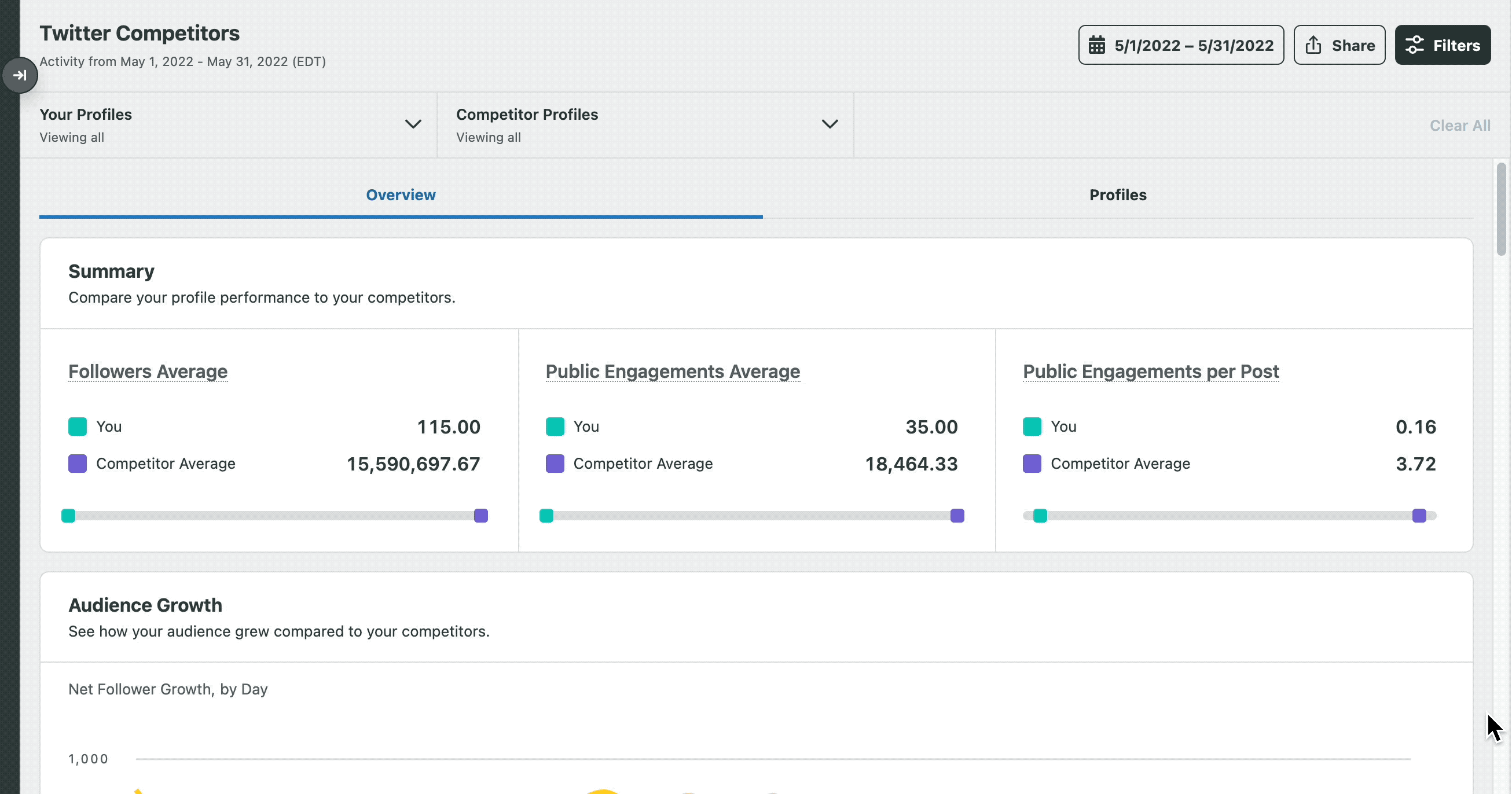Open the Filters button

(x=1443, y=45)
